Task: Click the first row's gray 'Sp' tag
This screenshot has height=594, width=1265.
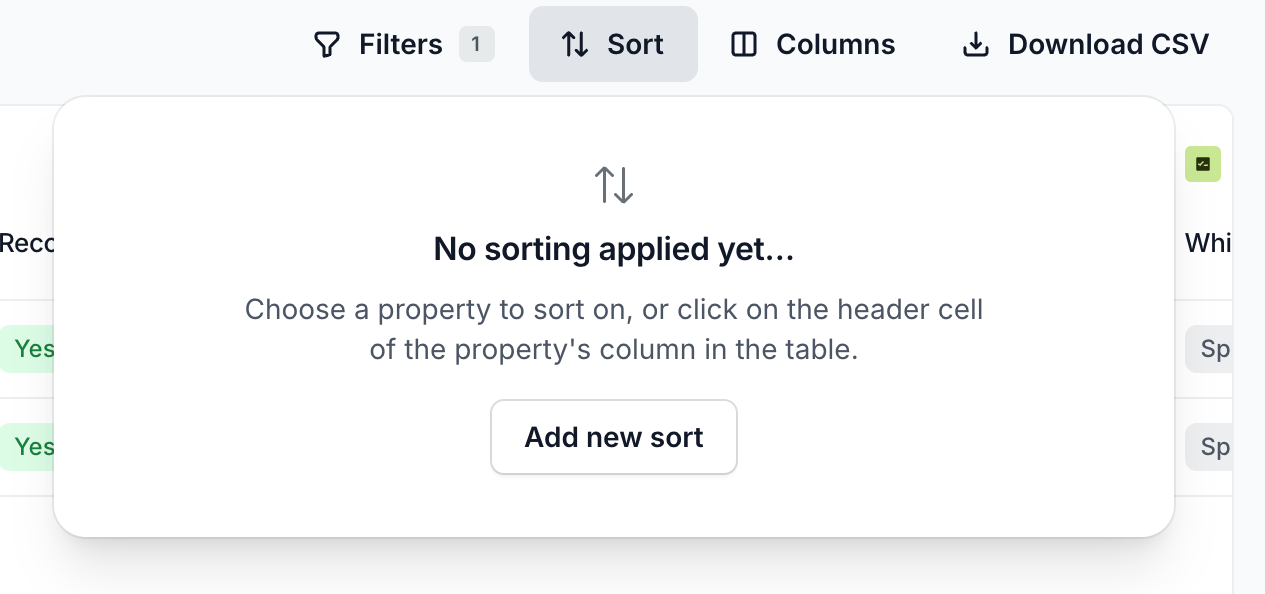Action: point(1213,349)
